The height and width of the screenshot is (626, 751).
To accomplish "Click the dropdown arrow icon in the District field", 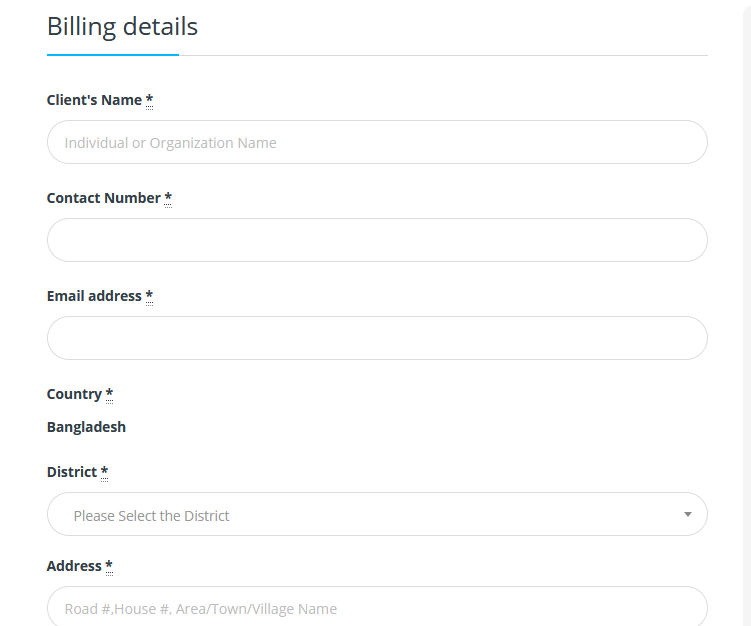I will pyautogui.click(x=688, y=514).
